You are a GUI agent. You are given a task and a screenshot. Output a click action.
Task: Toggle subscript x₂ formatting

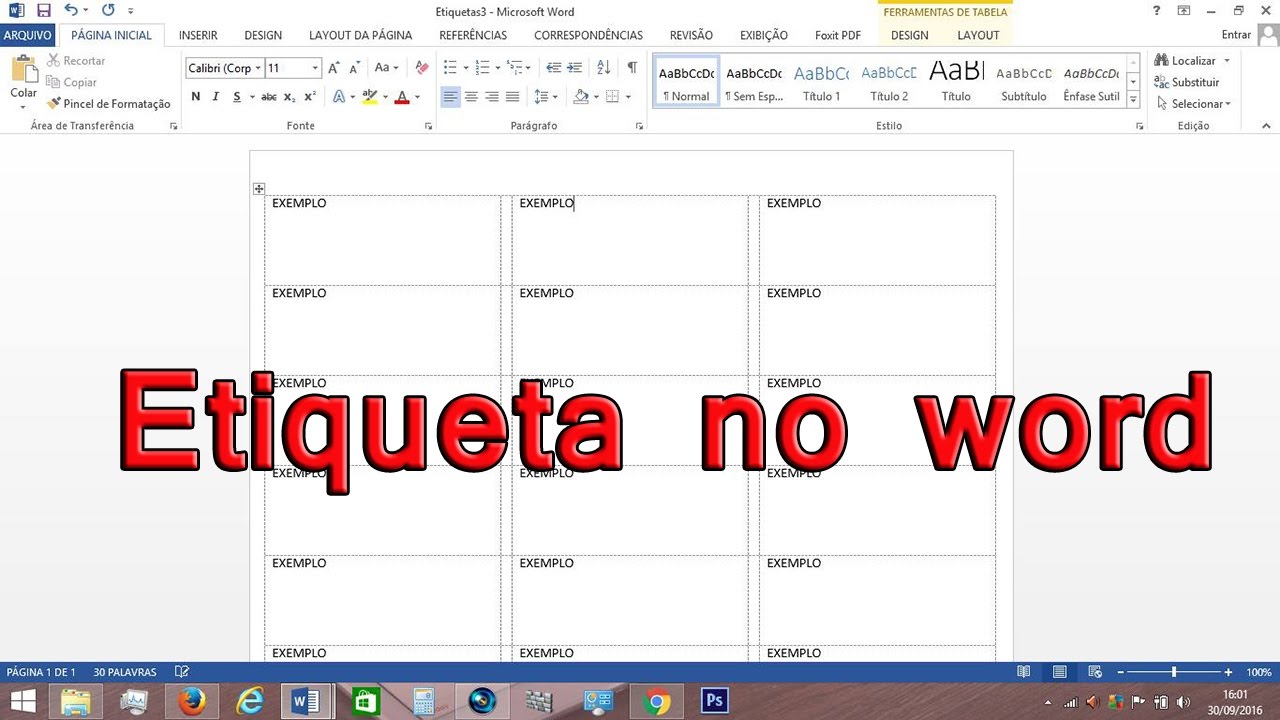[x=289, y=97]
